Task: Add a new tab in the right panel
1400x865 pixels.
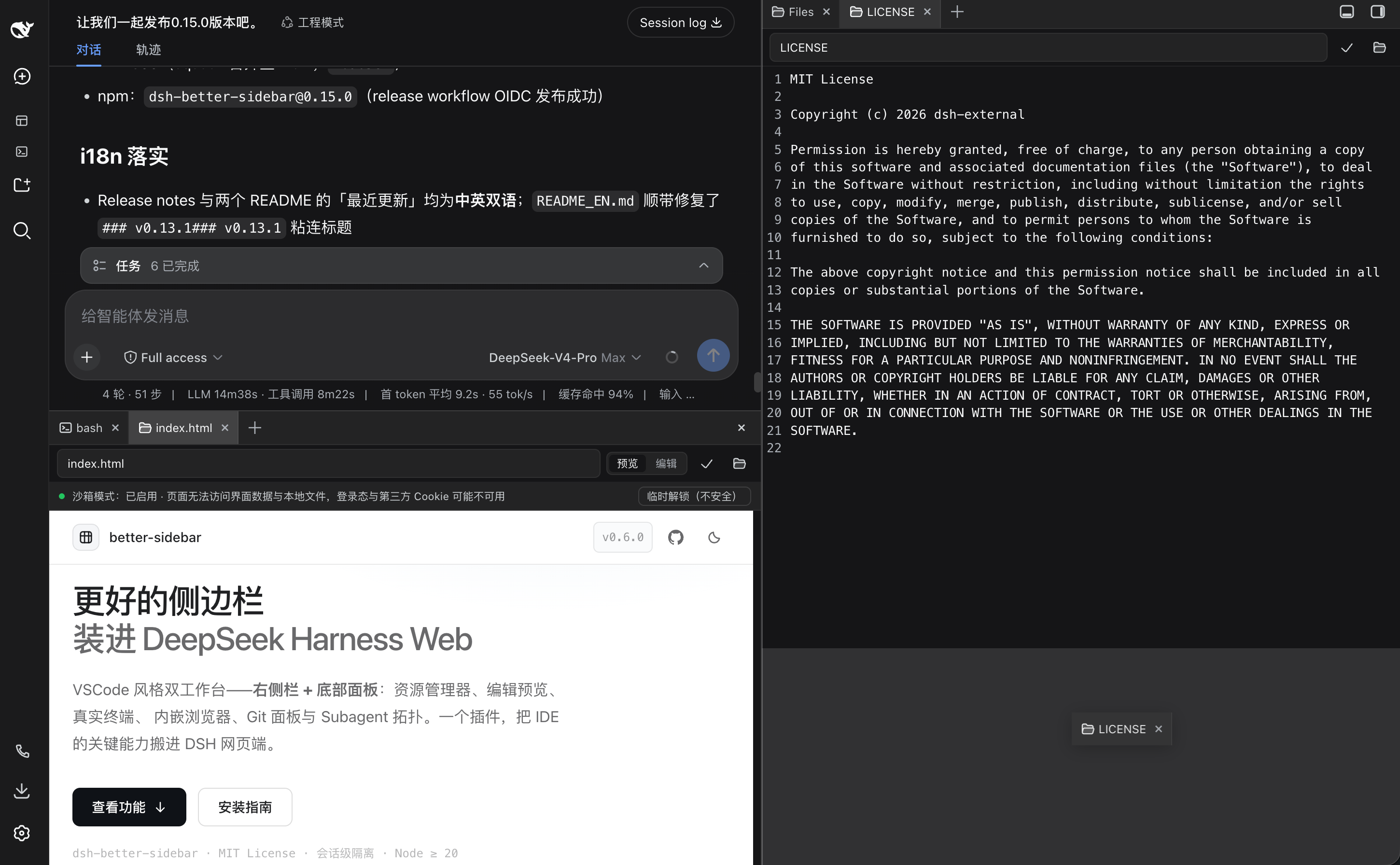Action: [957, 12]
